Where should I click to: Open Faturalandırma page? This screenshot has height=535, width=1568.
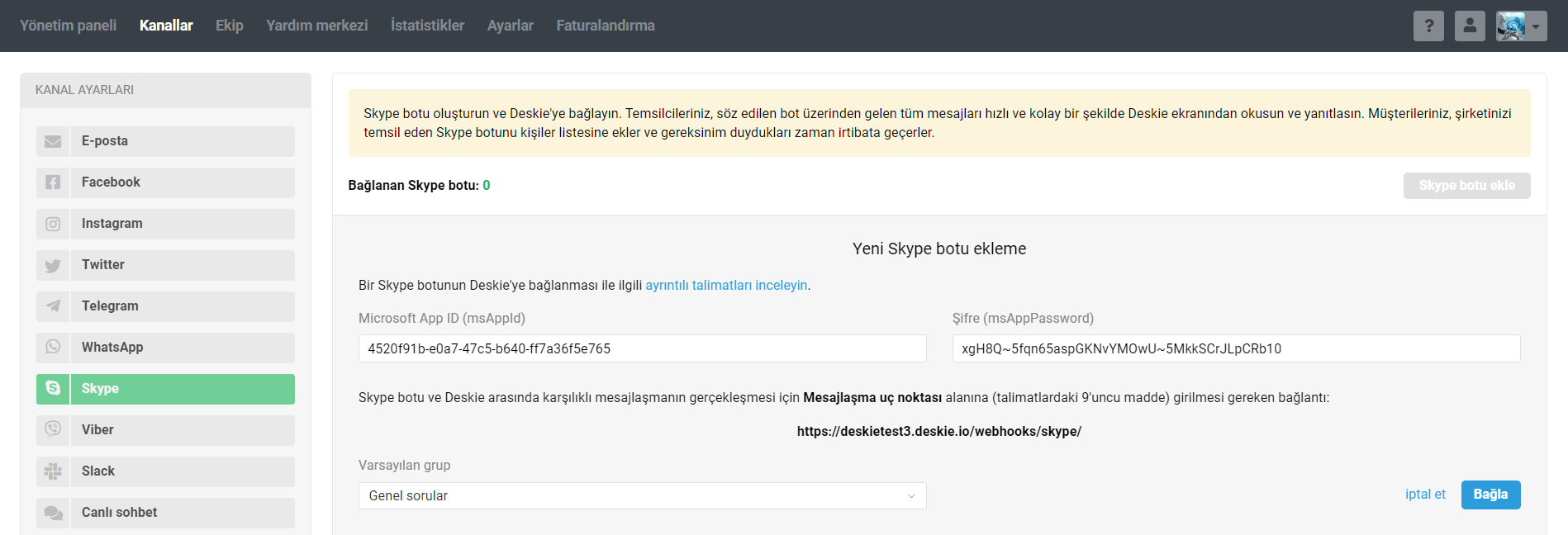point(606,26)
